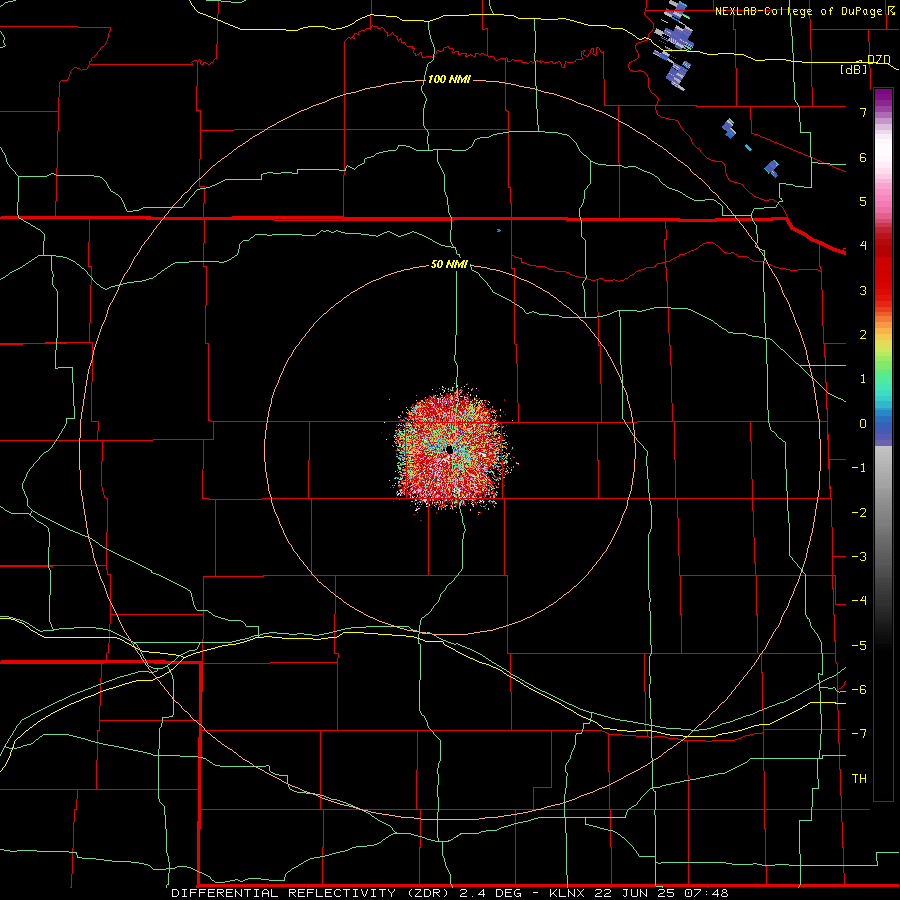This screenshot has height=900, width=900.
Task: Click the 100 NMI range ring label
Action: [449, 79]
